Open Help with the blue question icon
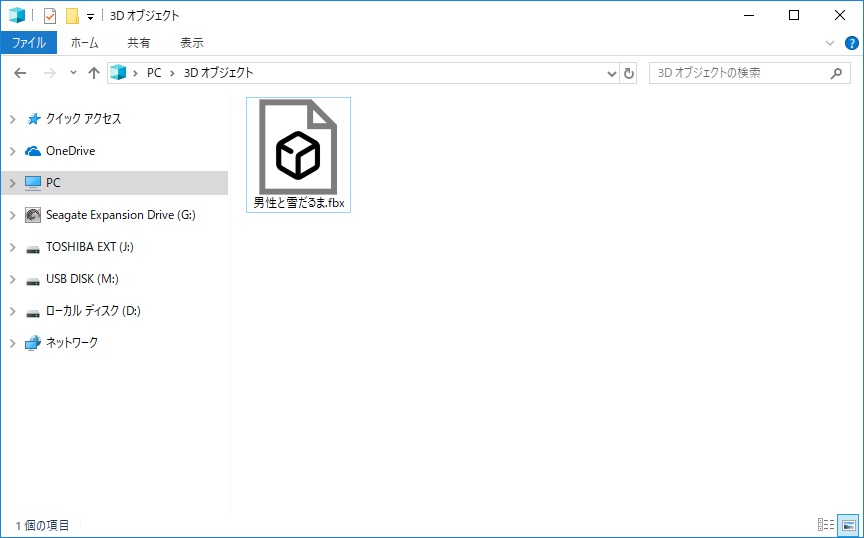 click(851, 43)
